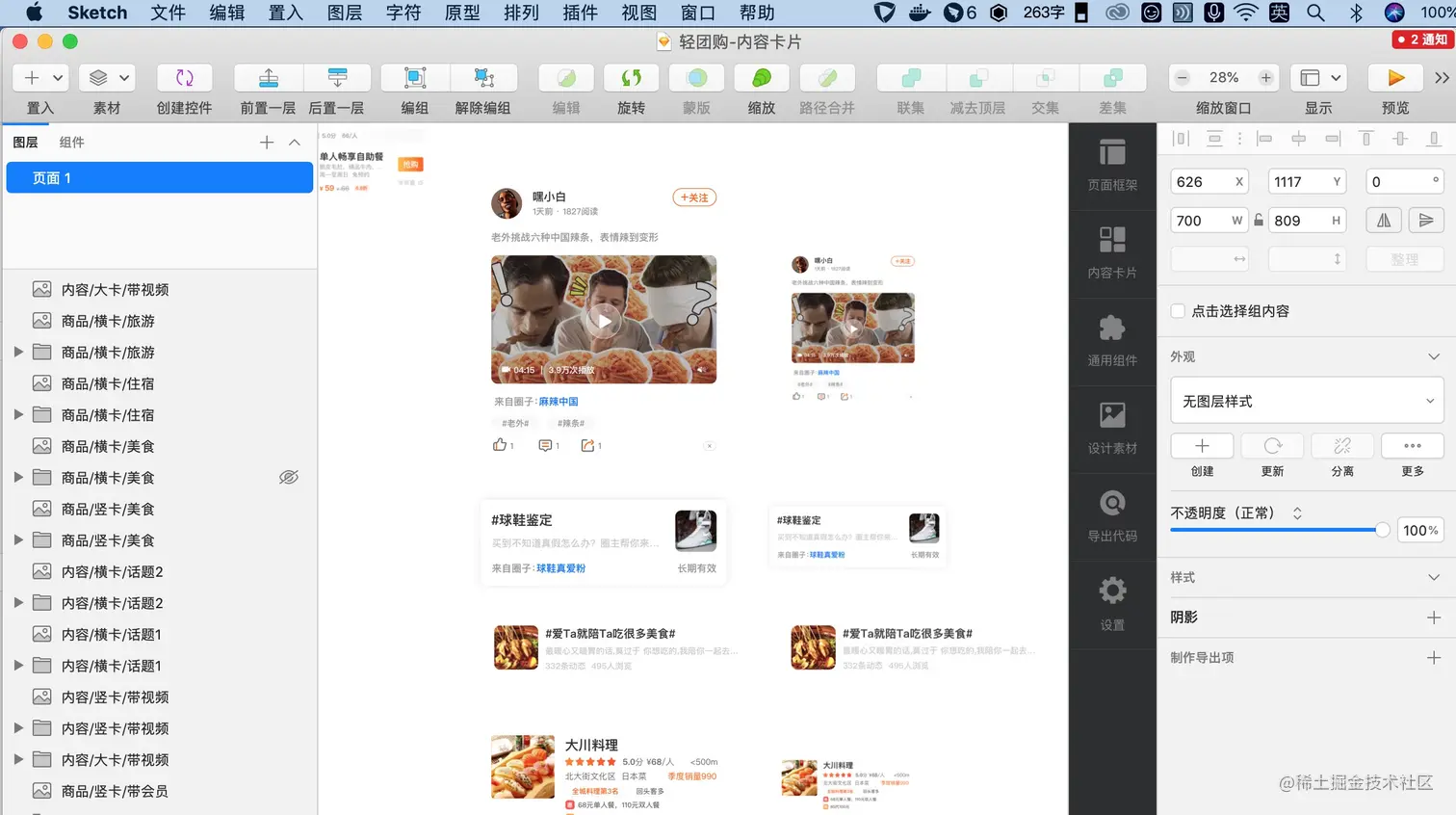The height and width of the screenshot is (815, 1456).
Task: Ungroup with 解除编组 icon
Action: point(483,78)
